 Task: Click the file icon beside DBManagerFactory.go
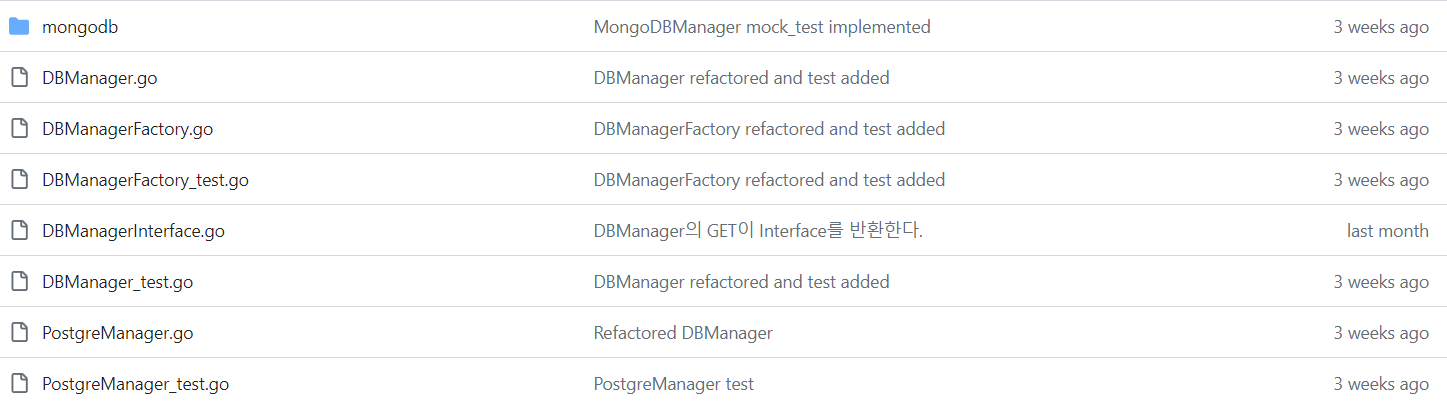tap(18, 129)
